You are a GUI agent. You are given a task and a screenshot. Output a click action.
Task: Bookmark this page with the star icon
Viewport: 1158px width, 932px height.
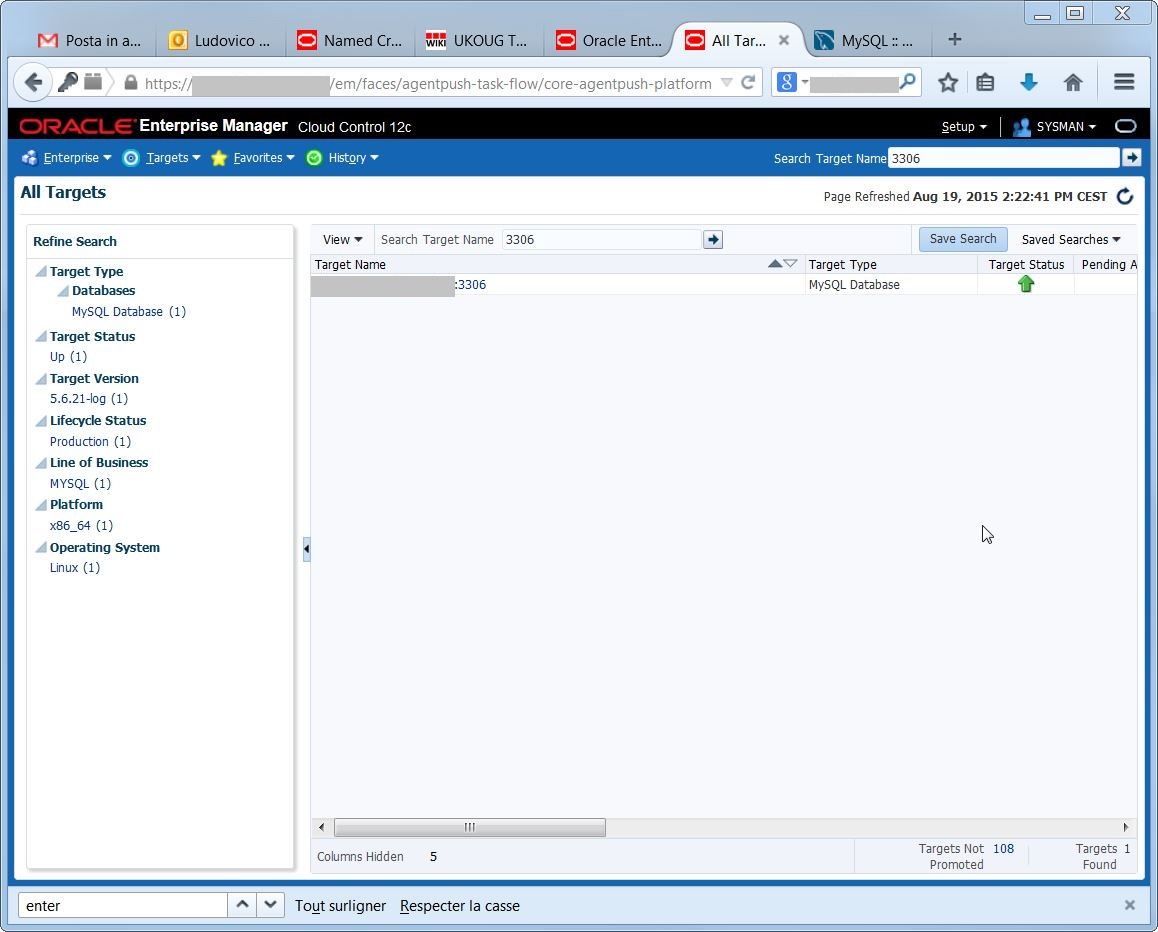(948, 83)
